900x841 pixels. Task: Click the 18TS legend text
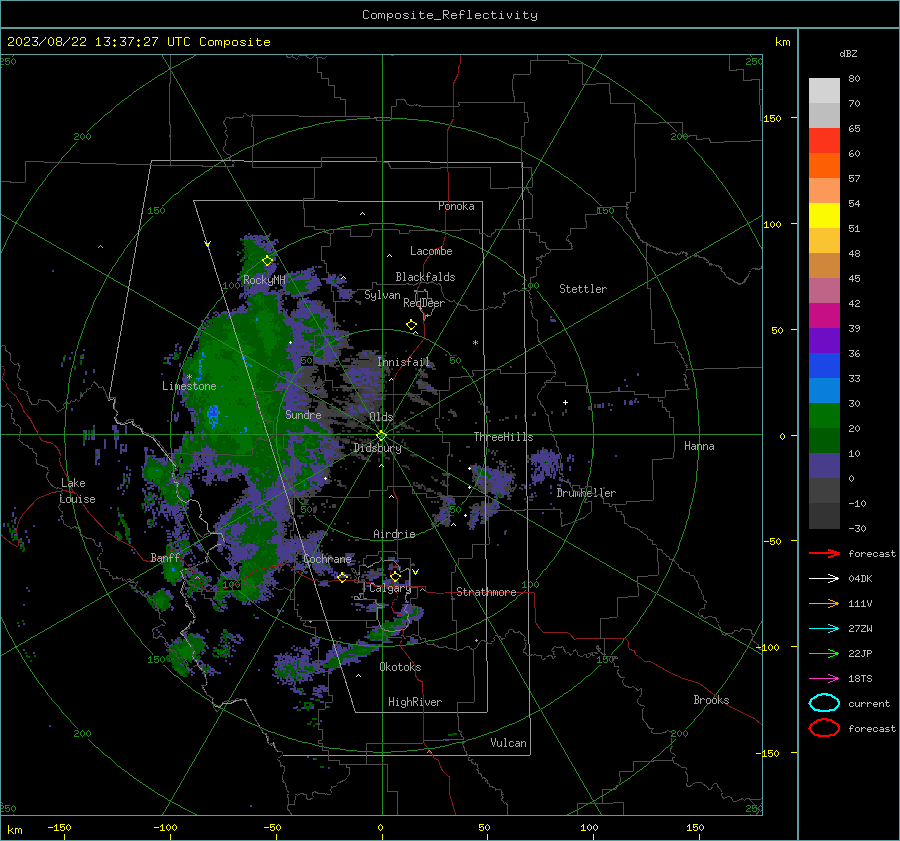point(860,679)
